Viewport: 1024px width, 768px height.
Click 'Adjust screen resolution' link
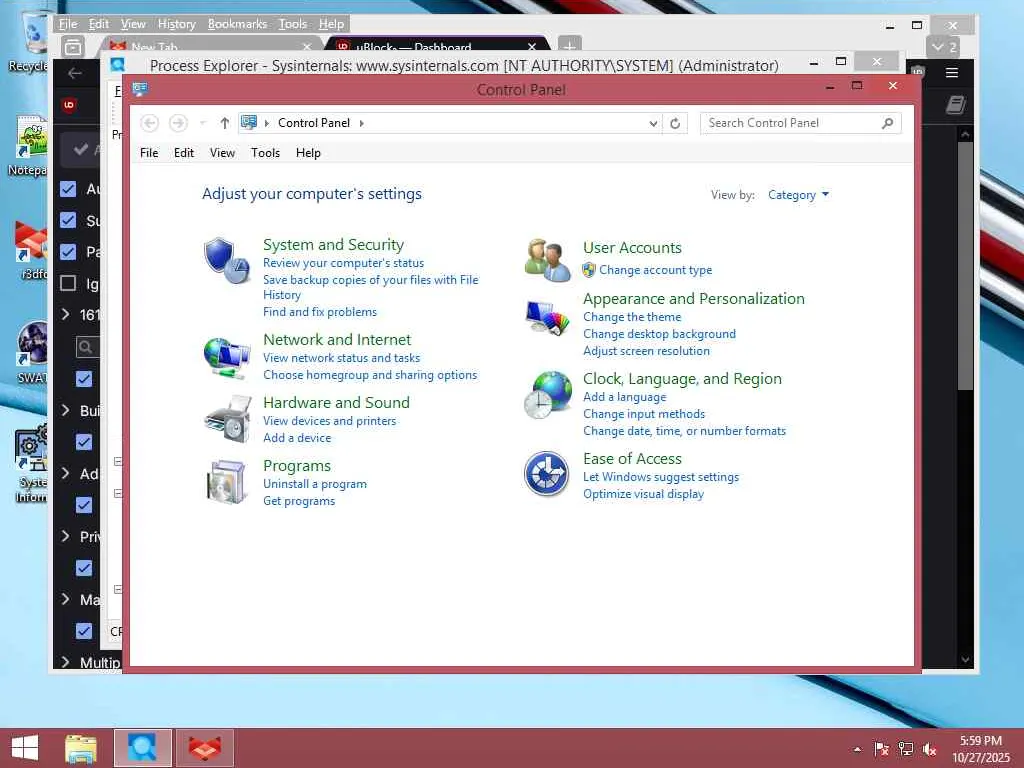(647, 351)
